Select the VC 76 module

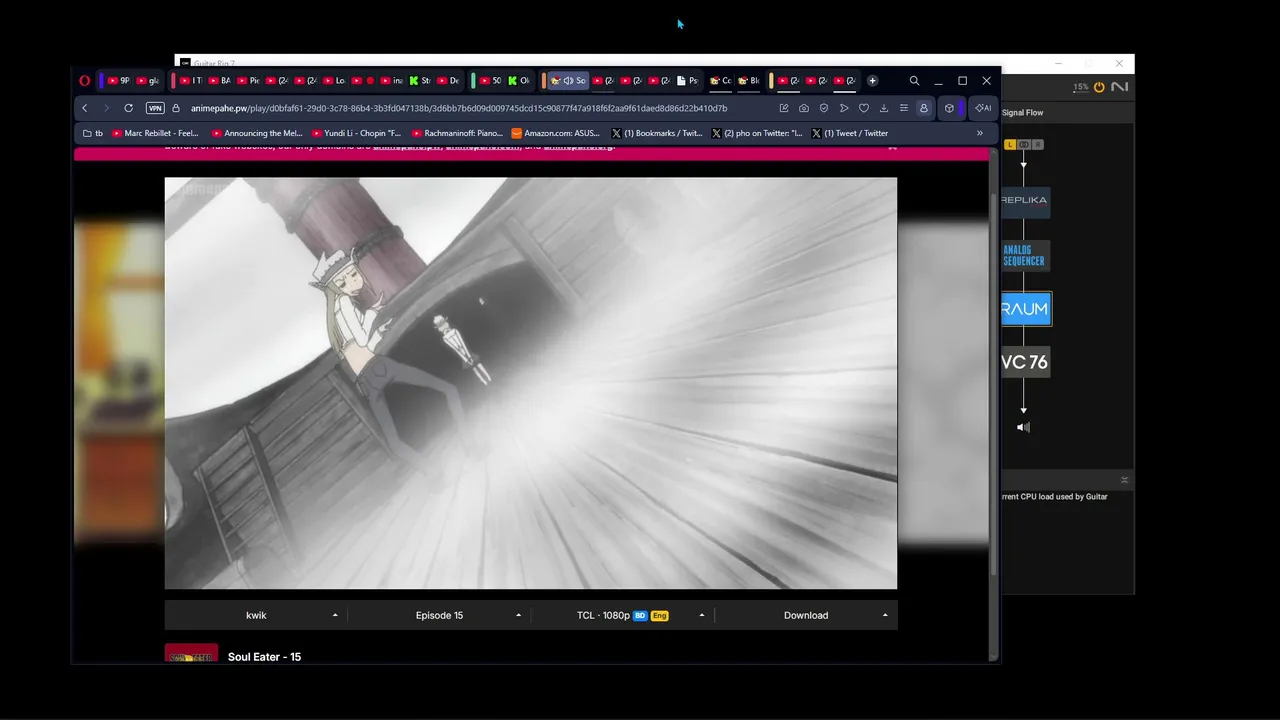(1025, 362)
